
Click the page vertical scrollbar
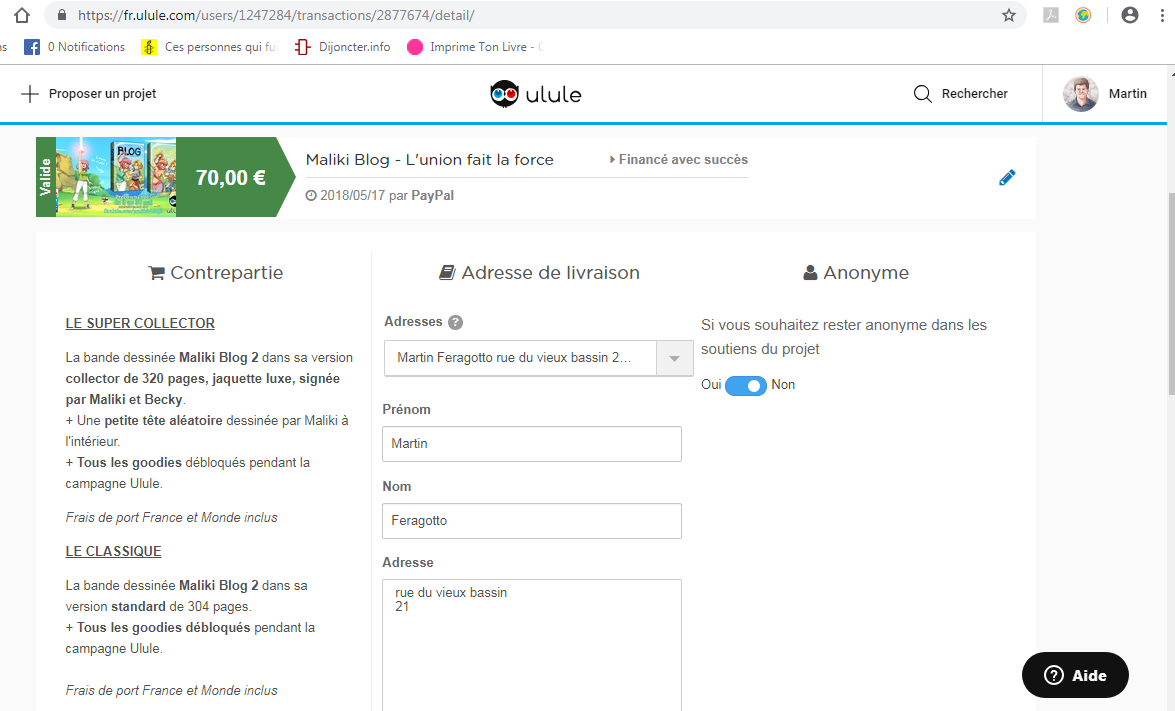tap(1166, 300)
